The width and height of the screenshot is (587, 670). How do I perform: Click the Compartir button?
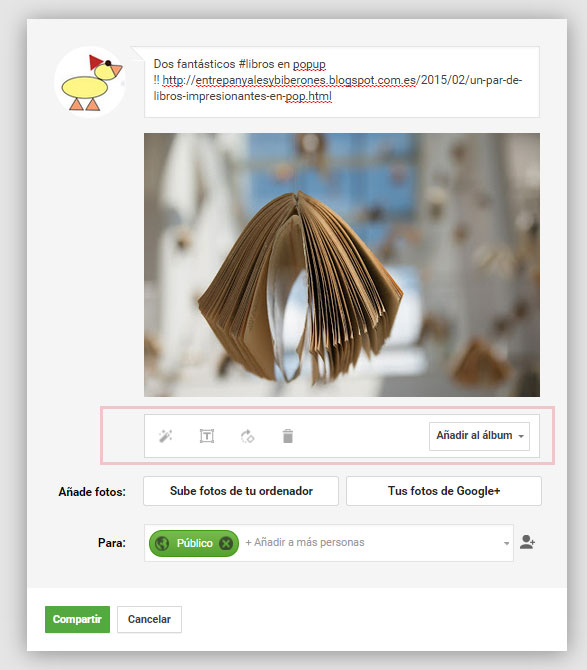(77, 619)
